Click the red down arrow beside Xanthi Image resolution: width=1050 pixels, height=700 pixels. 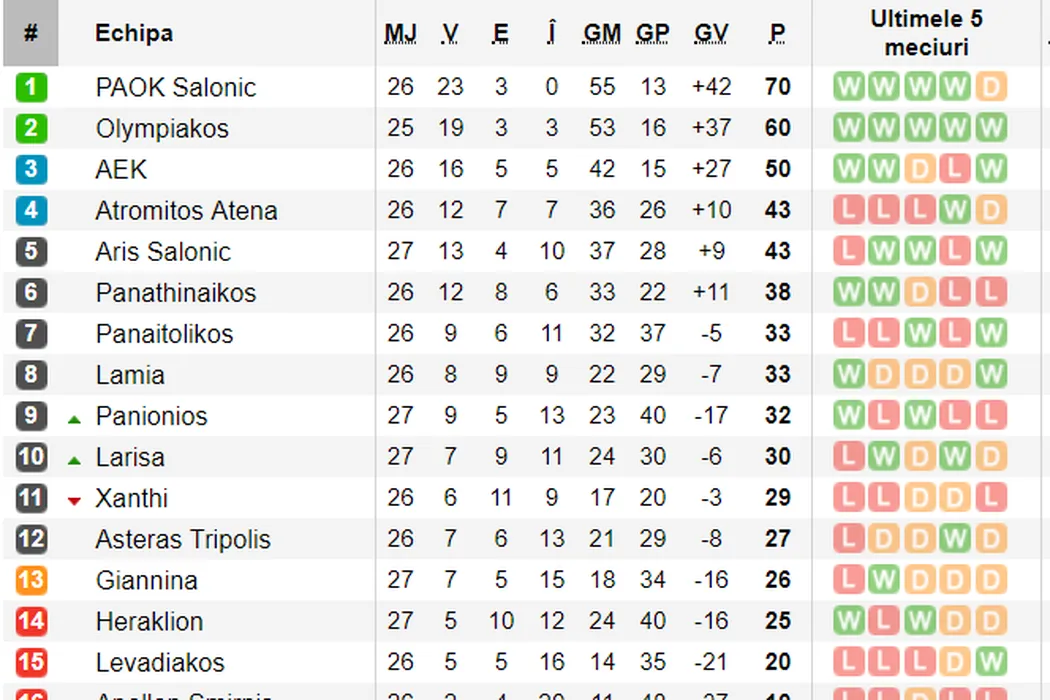click(74, 501)
